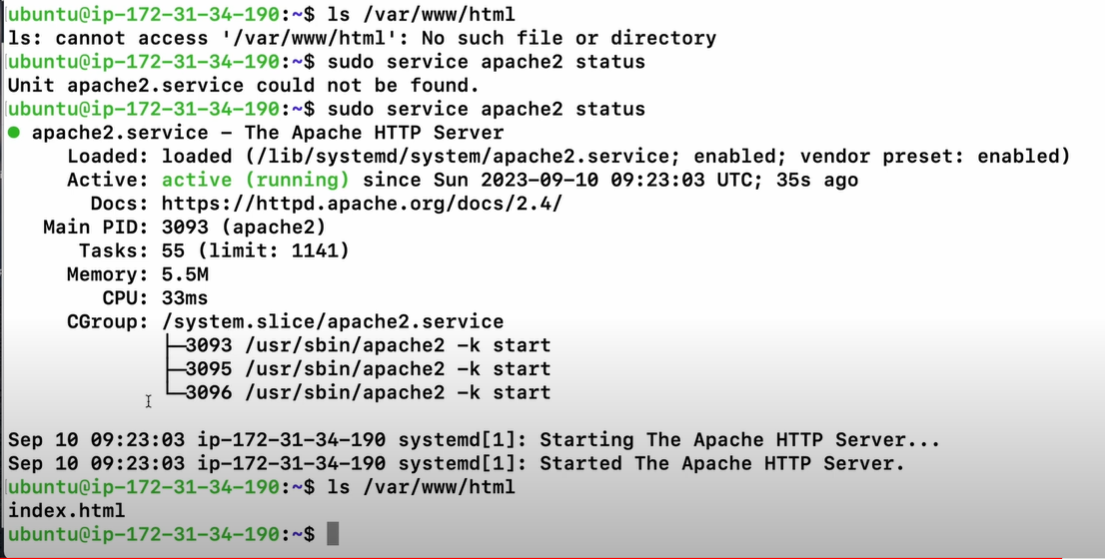Select the '33ms' CPU value
This screenshot has height=559, width=1105.
coord(185,298)
